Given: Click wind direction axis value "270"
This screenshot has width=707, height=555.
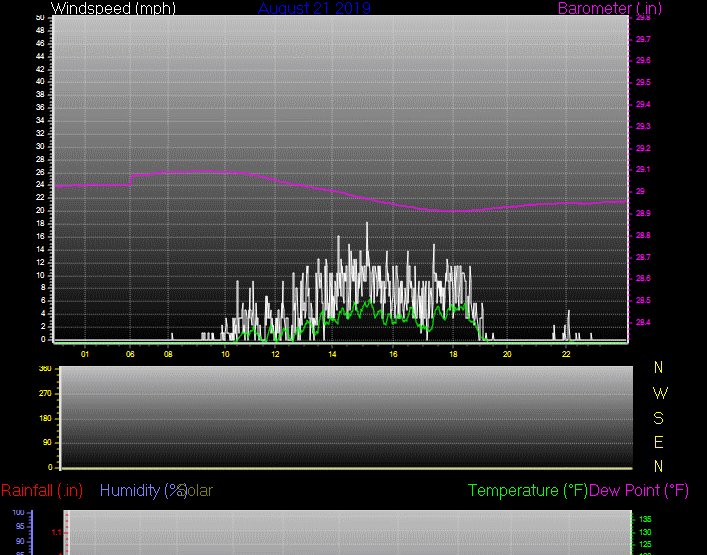Looking at the screenshot, I should 45,394.
